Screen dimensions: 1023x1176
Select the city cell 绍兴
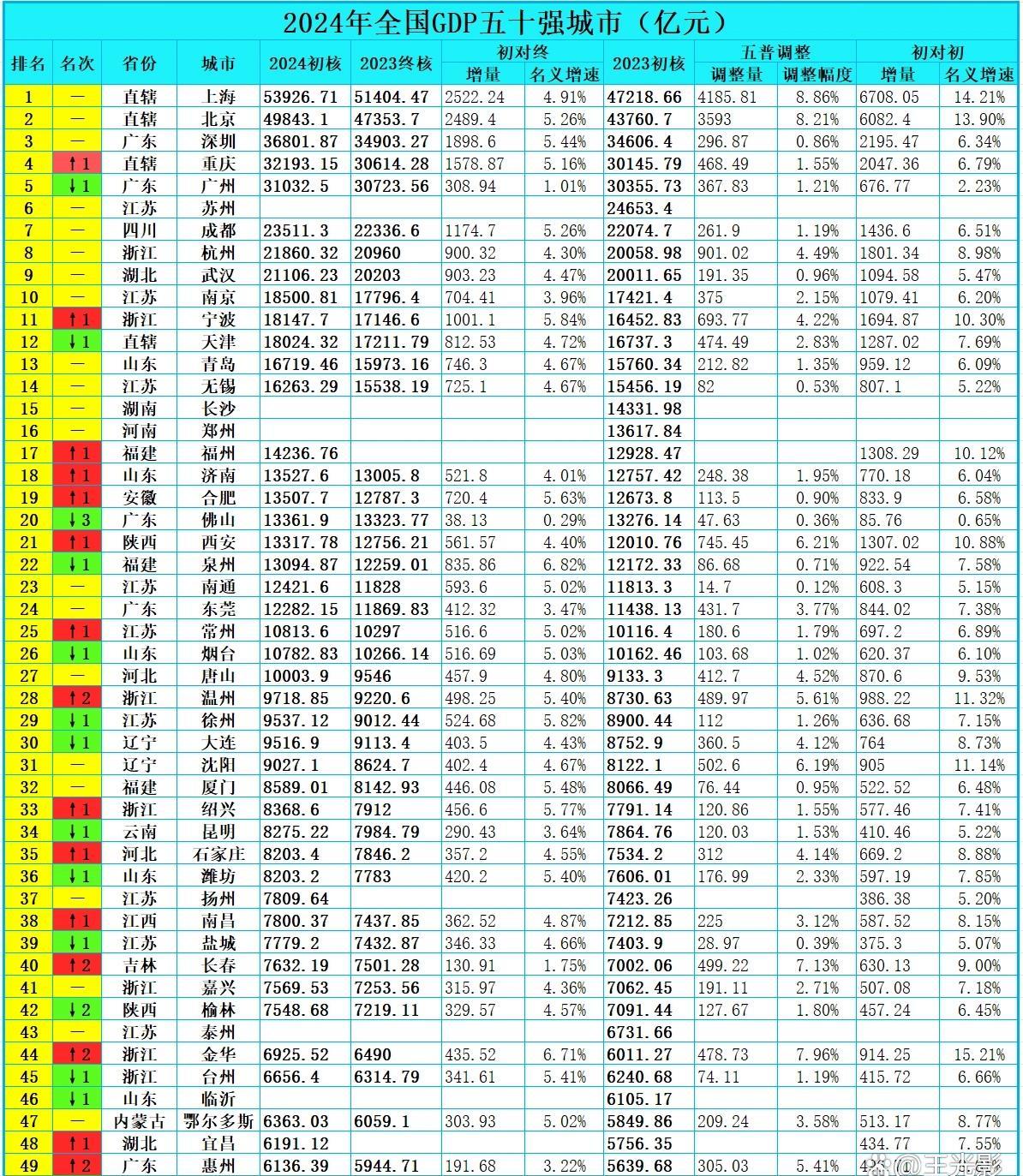[x=218, y=809]
